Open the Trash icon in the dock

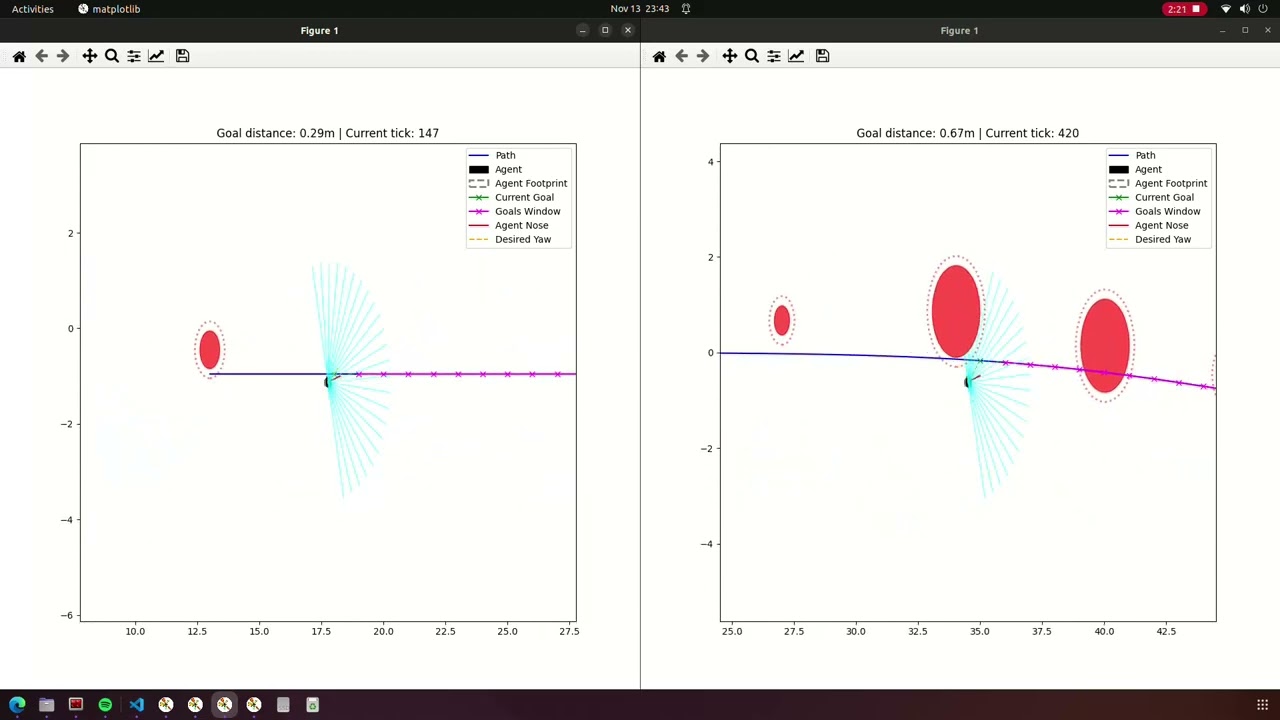313,705
